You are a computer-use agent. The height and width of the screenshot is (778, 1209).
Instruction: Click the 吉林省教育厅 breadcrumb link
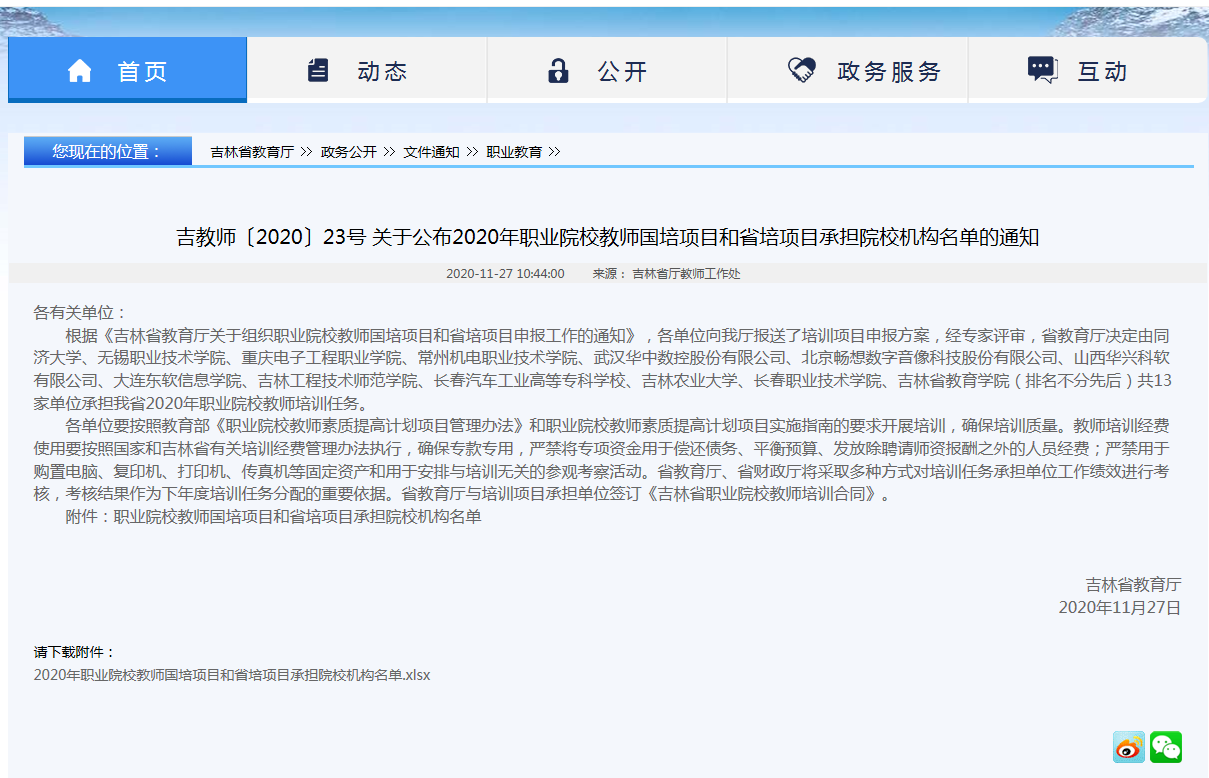coord(252,152)
